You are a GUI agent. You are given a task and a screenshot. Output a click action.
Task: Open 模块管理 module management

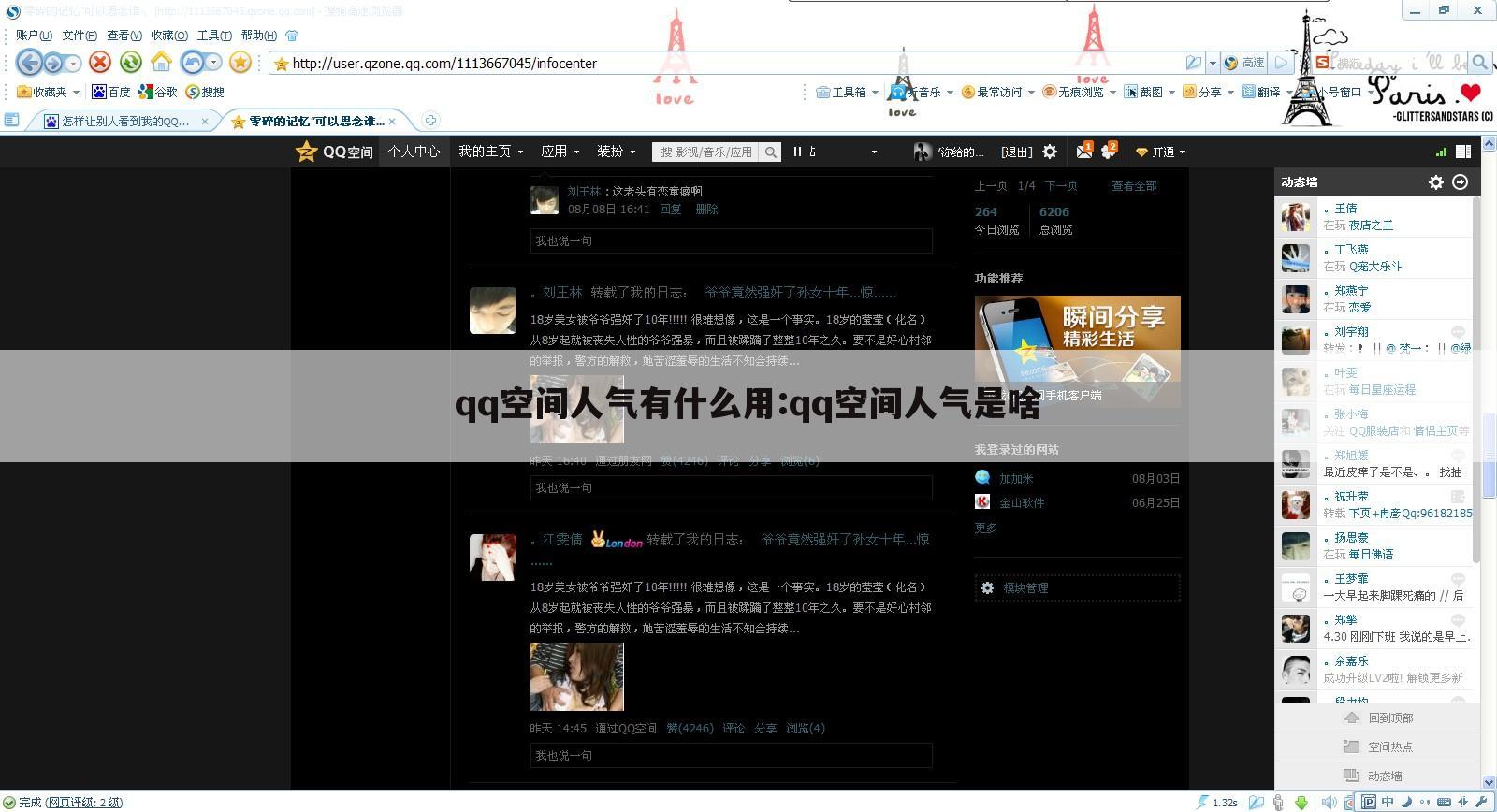pos(1077,587)
